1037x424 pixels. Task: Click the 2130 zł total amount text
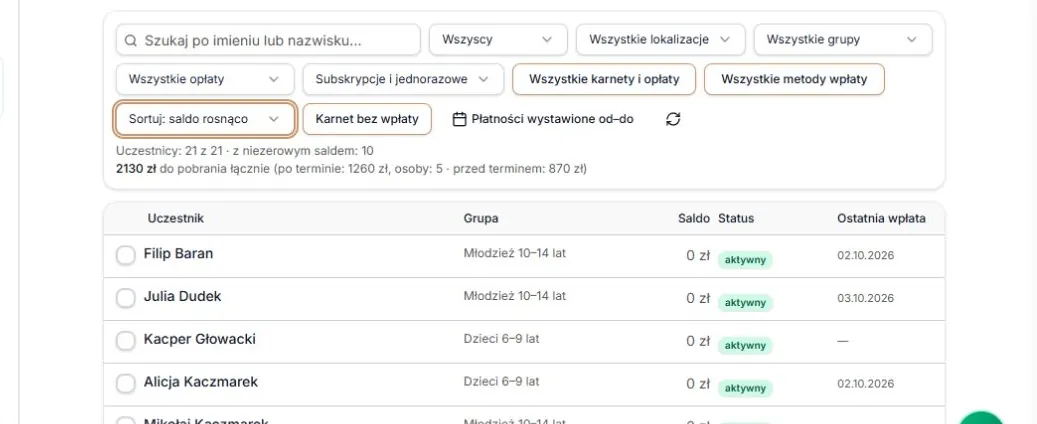point(136,169)
